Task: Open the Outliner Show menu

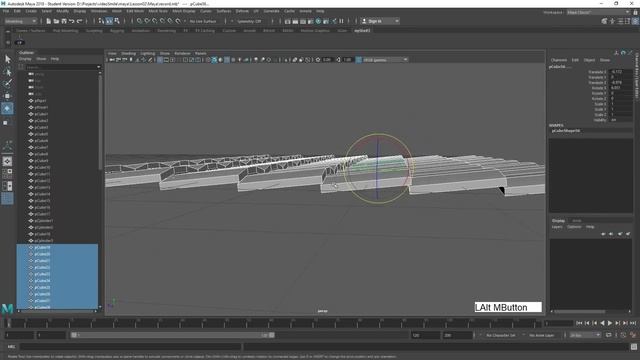Action: click(41, 59)
